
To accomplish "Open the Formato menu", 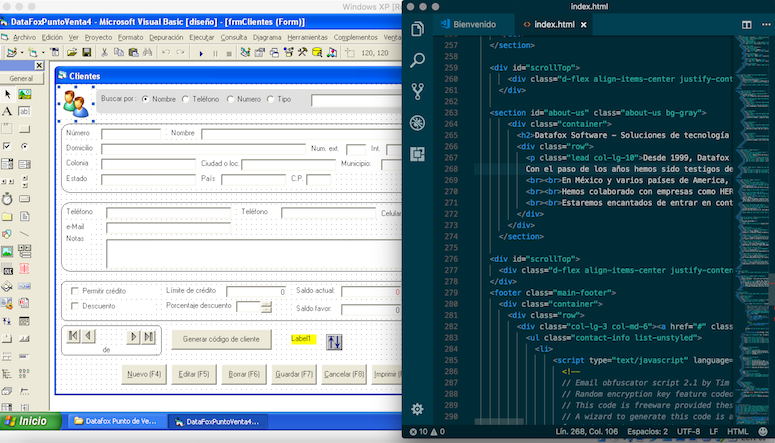I will [x=130, y=37].
